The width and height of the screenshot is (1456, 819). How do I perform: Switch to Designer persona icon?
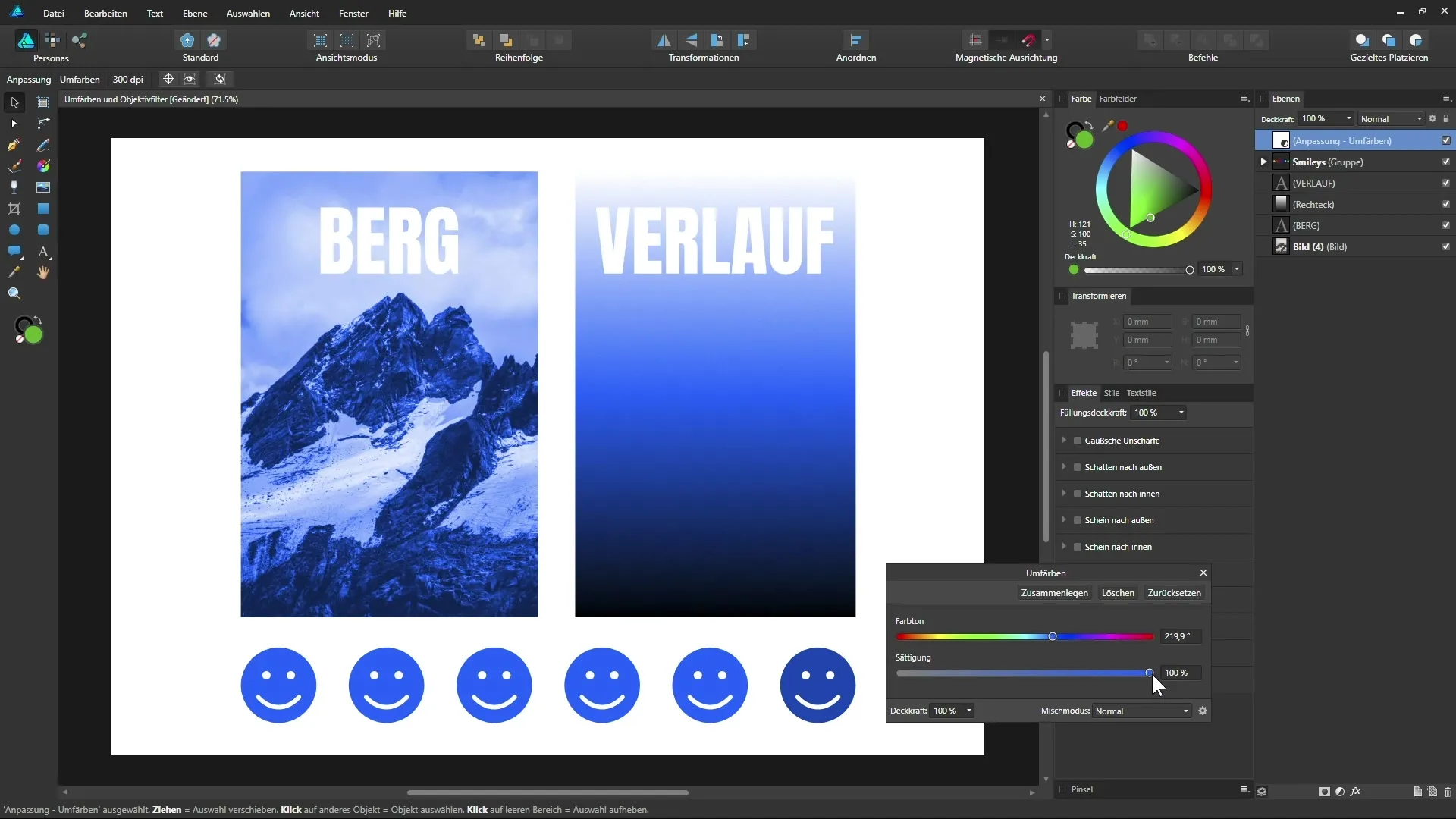click(26, 40)
